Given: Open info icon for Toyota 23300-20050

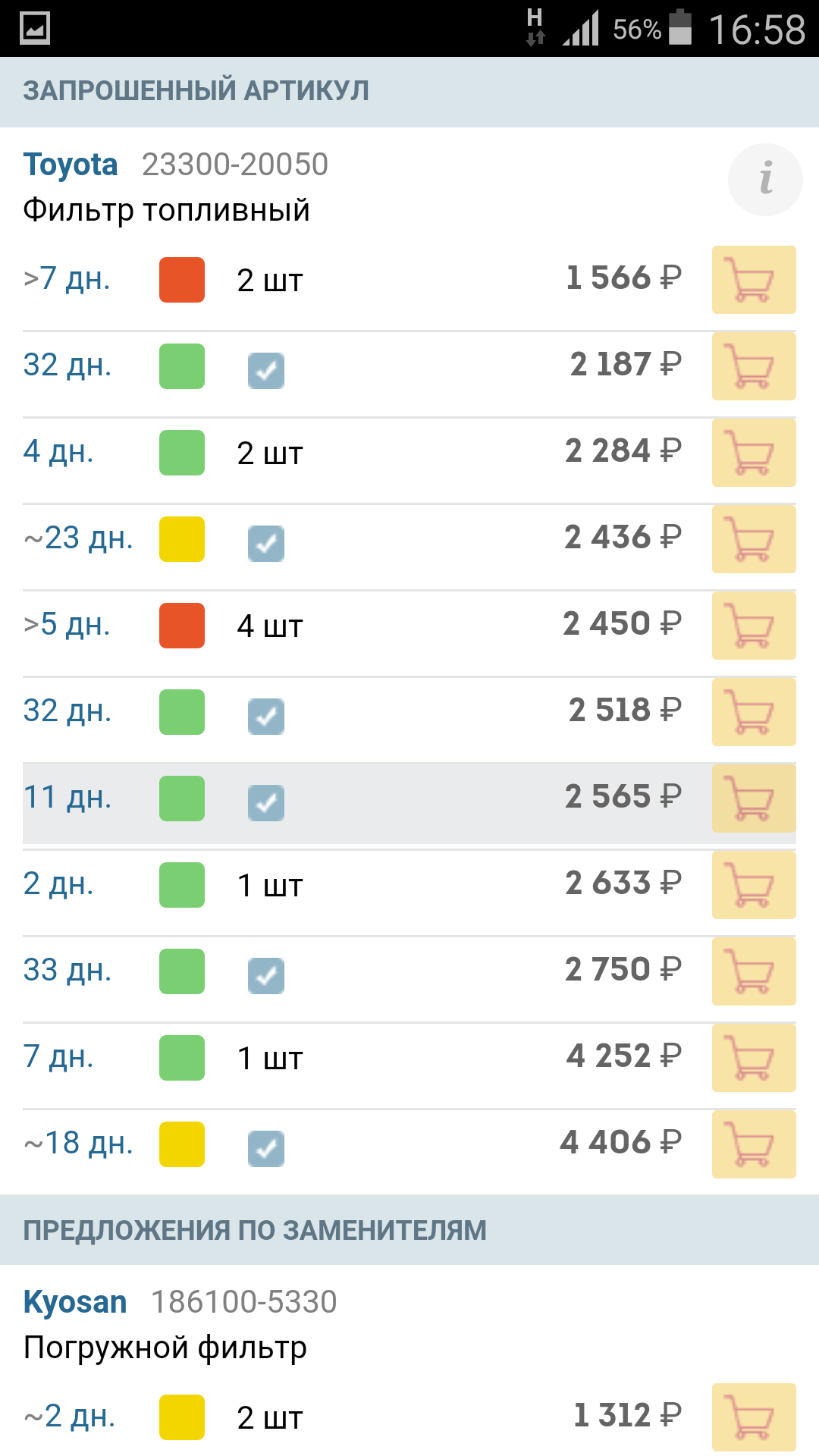Looking at the screenshot, I should tap(765, 180).
